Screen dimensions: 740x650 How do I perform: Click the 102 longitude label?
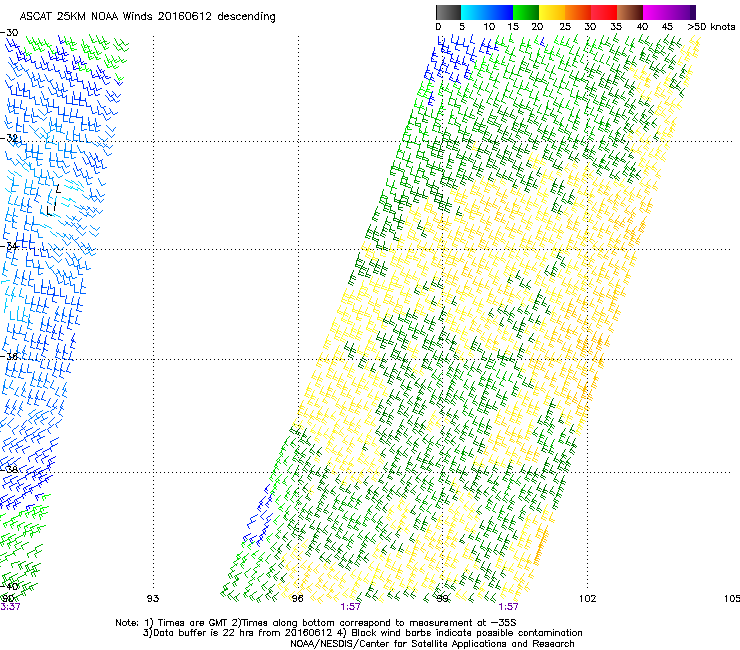[x=588, y=599]
